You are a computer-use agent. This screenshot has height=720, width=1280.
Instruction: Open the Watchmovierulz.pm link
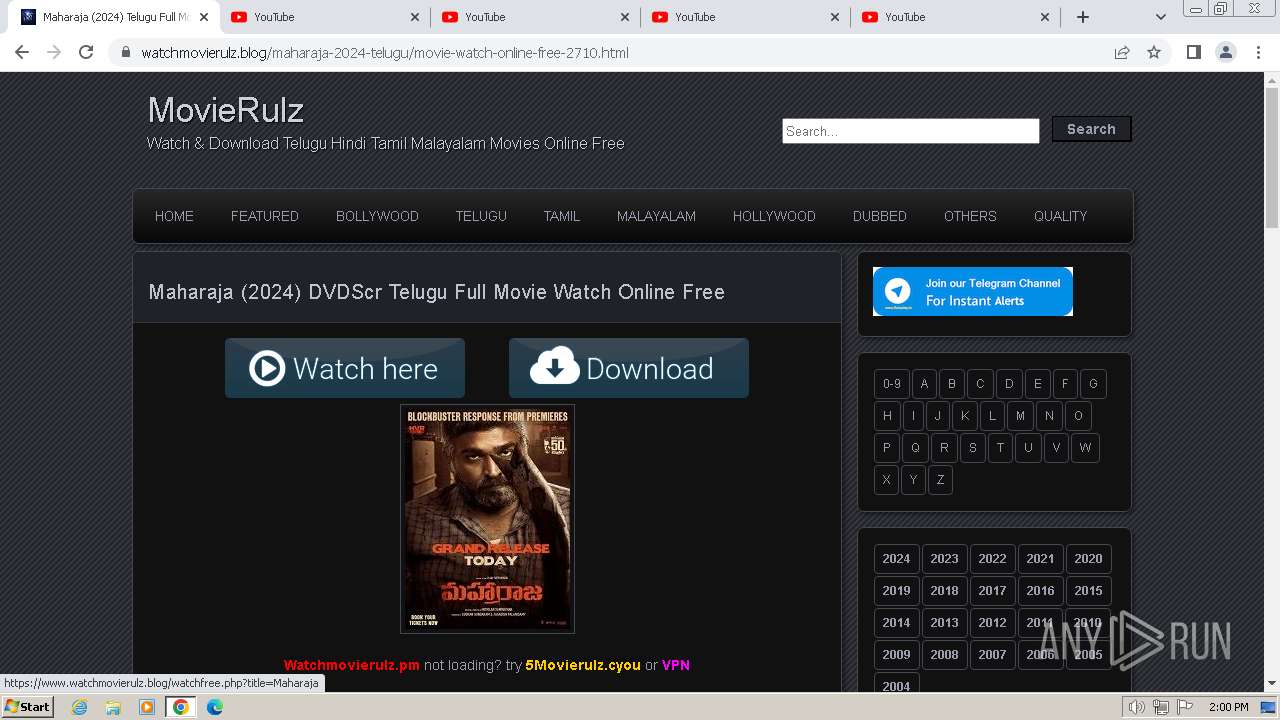pos(352,665)
